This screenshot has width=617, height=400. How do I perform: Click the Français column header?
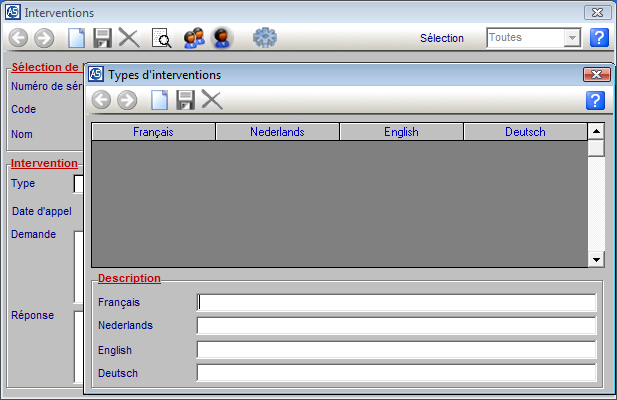pos(153,131)
